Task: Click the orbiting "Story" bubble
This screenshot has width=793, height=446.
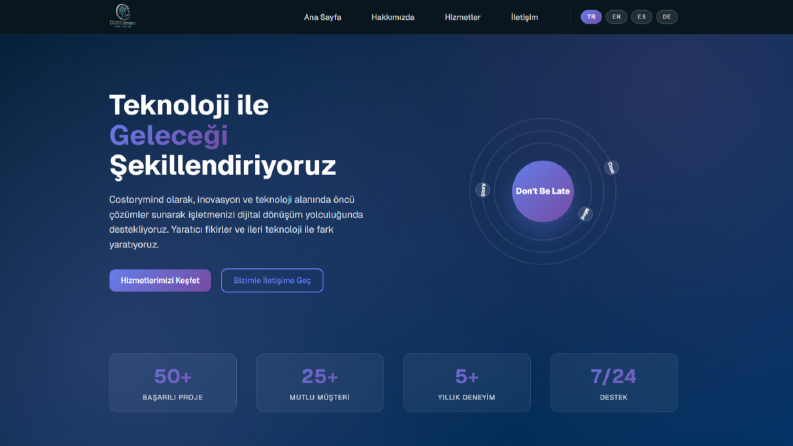Action: [x=483, y=190]
